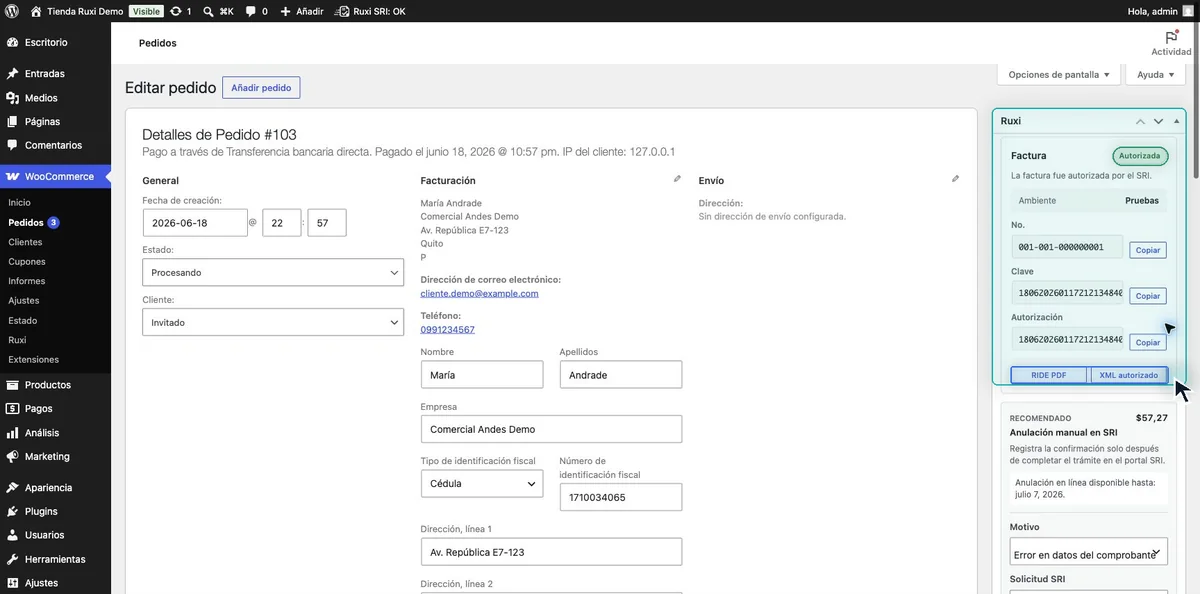Click the Páginas icon in sidebar

click(x=12, y=122)
